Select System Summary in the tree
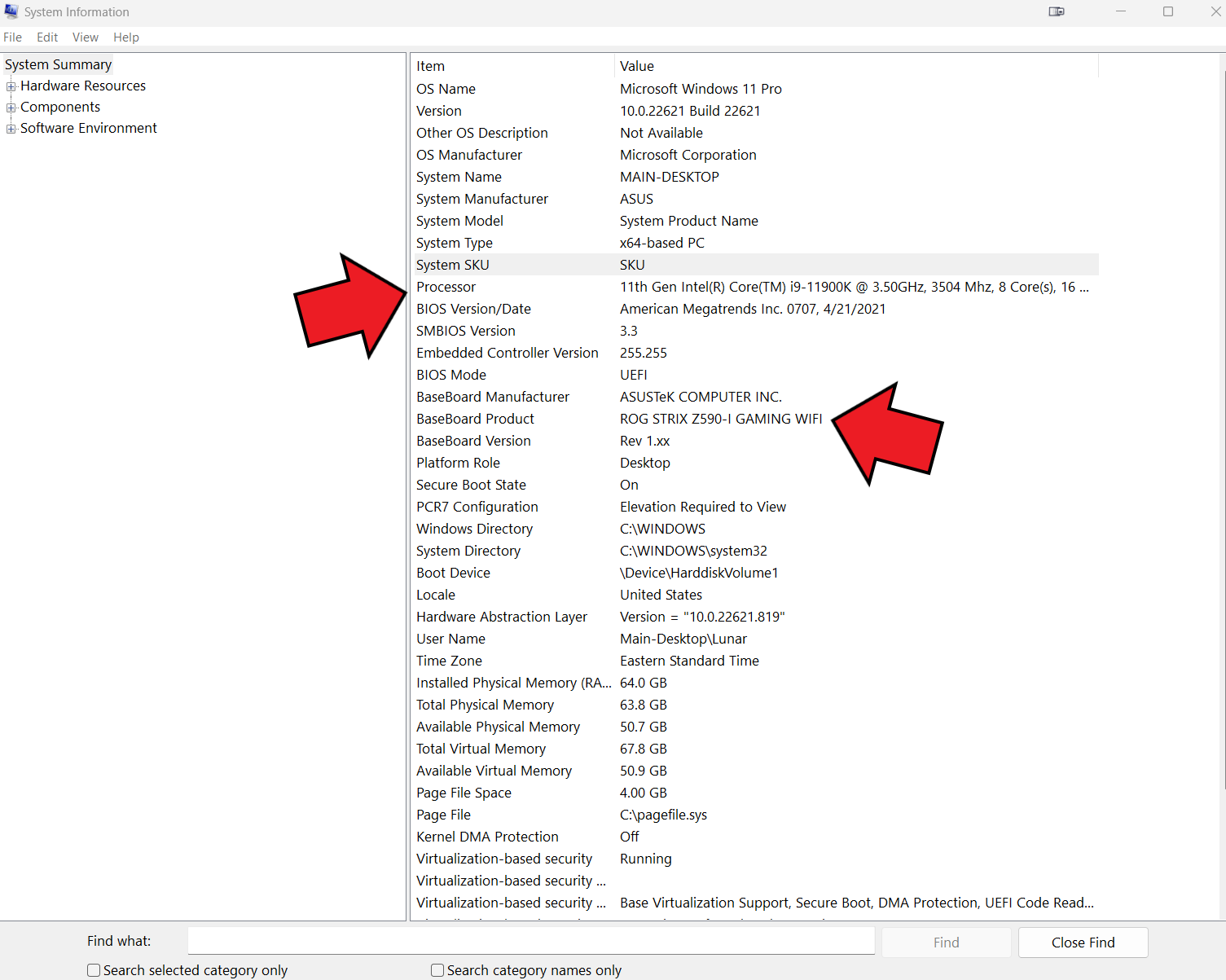Viewport: 1226px width, 980px height. click(x=59, y=64)
